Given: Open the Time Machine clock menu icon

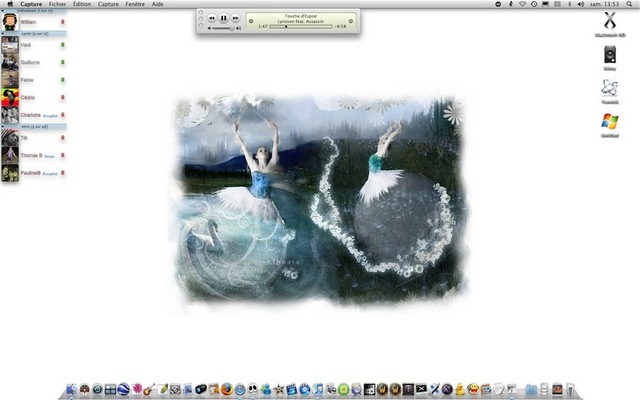Looking at the screenshot, I should [x=534, y=4].
